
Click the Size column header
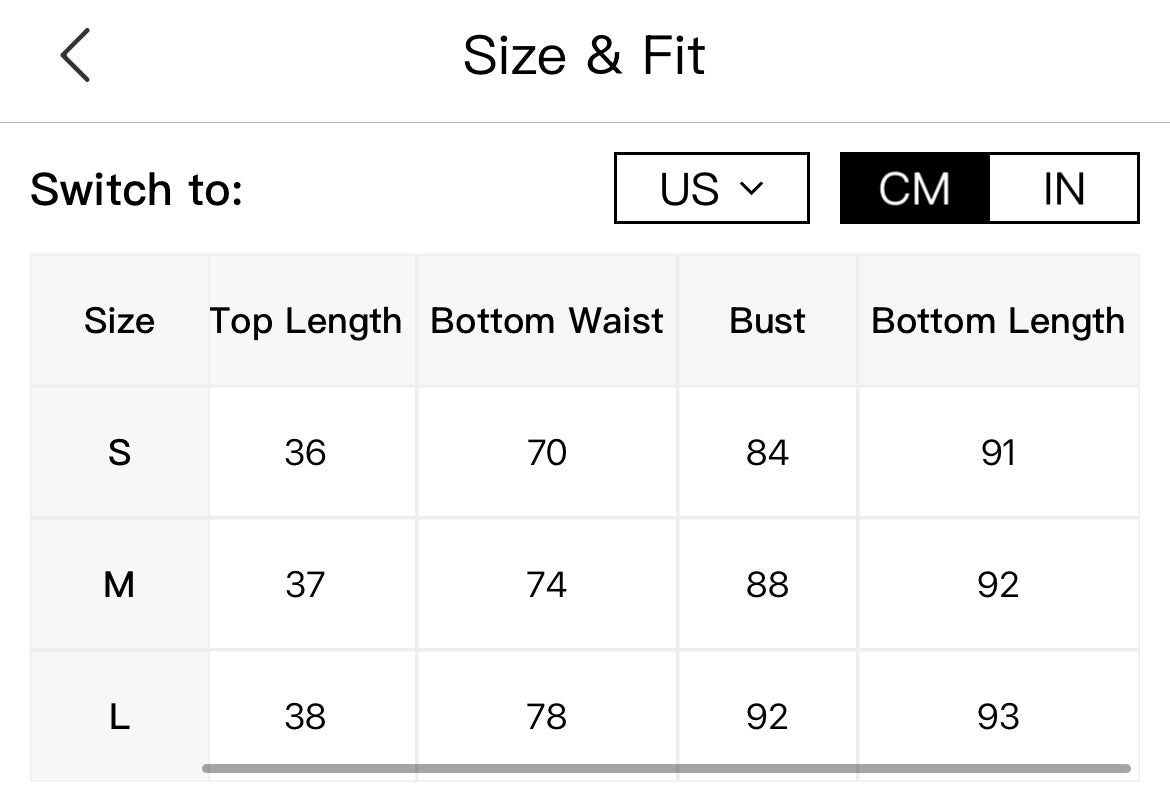tap(119, 321)
